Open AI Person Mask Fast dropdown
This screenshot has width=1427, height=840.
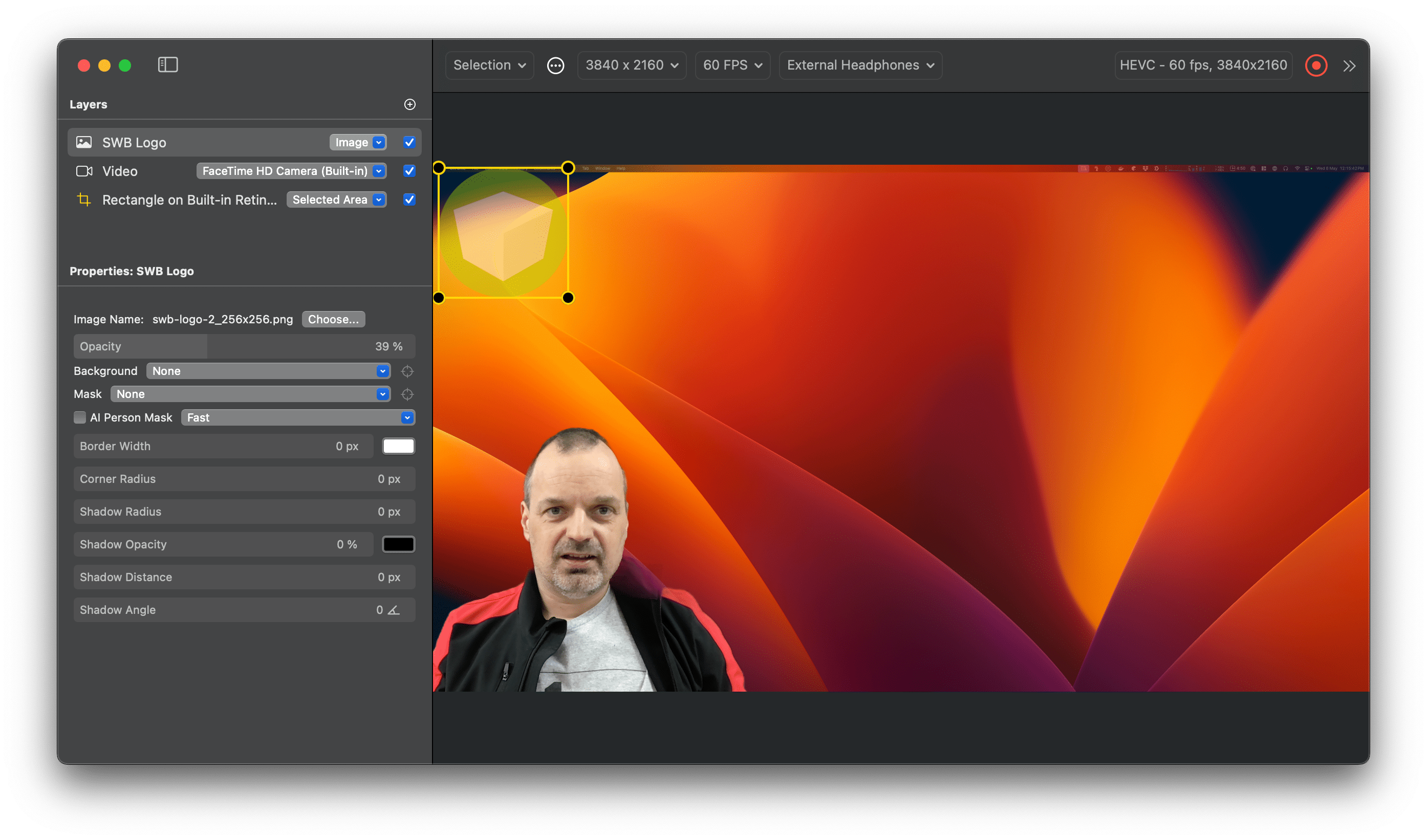[x=298, y=418]
